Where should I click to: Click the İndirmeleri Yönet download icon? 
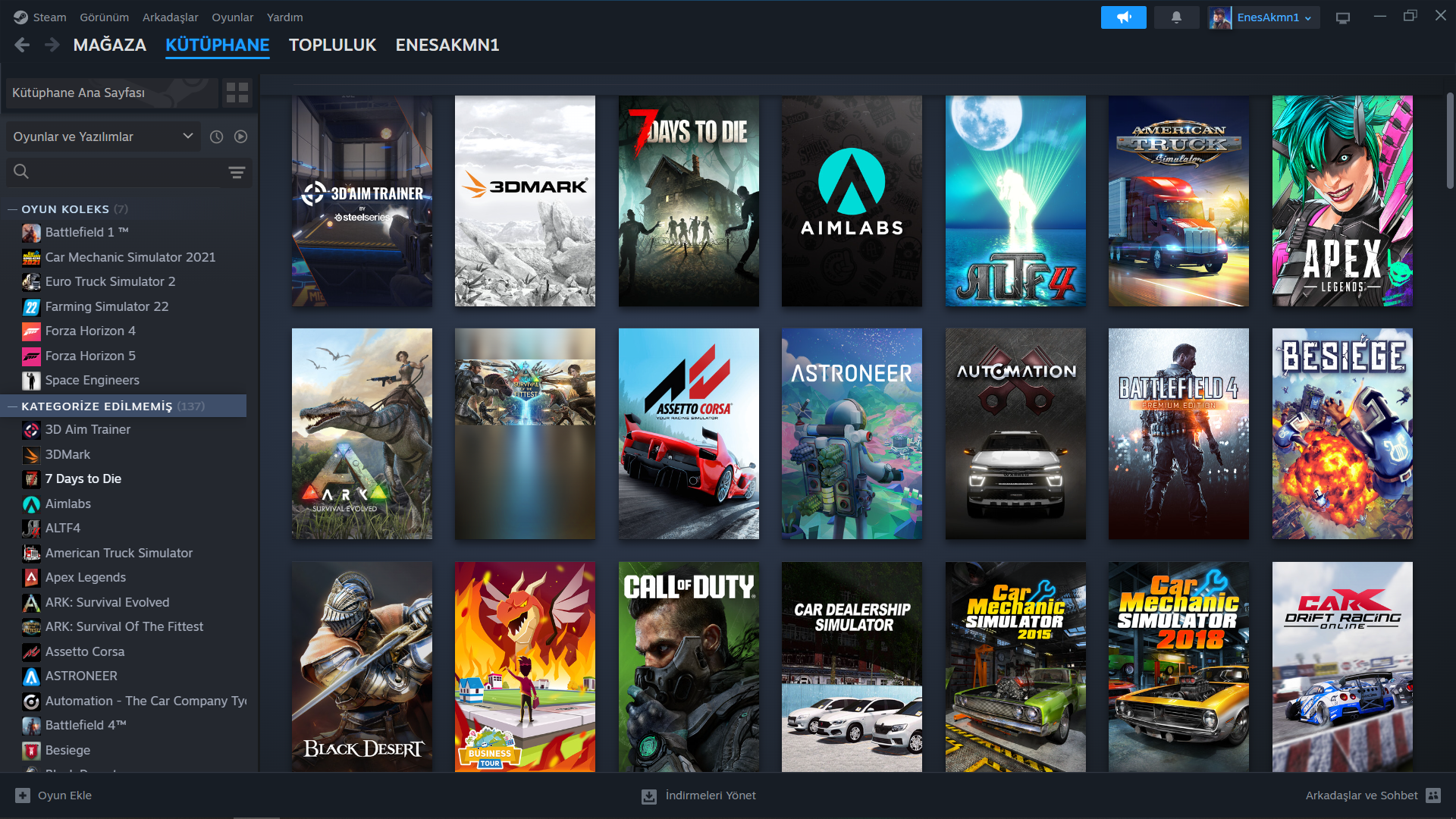click(649, 795)
